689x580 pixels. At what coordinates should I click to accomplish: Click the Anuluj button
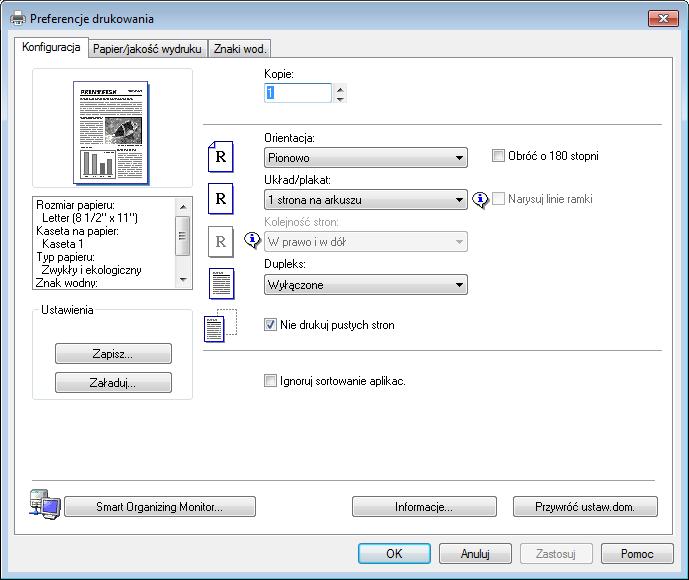pyautogui.click(x=475, y=554)
